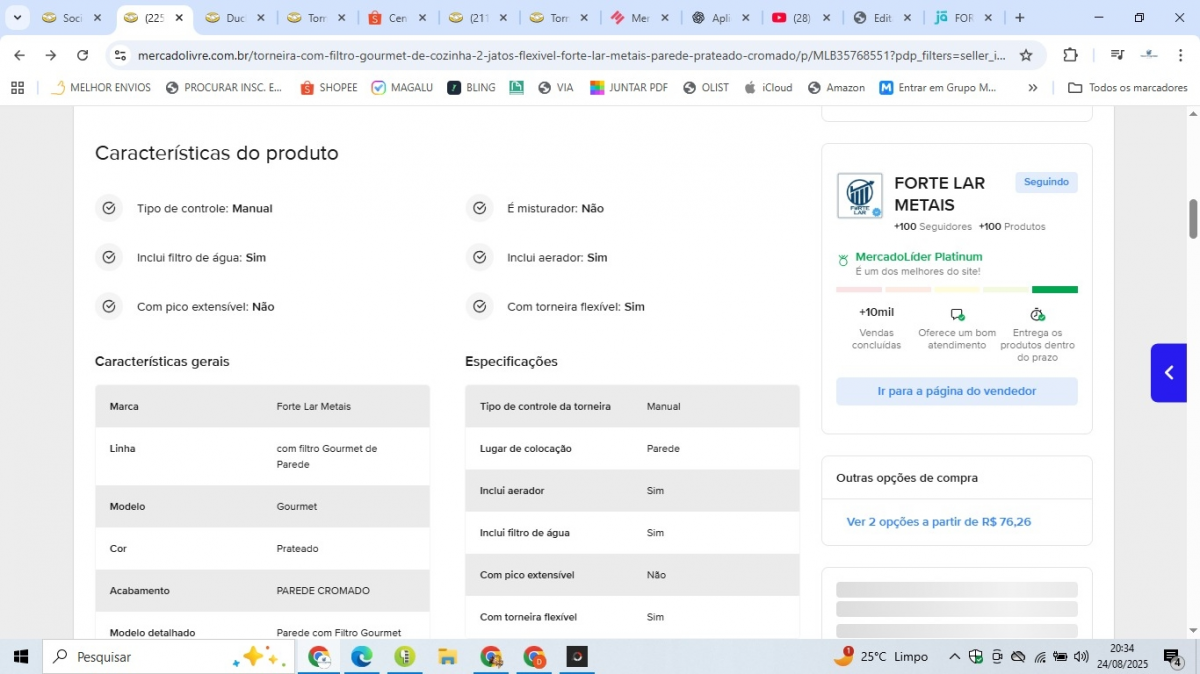Open the site information icon in address bar
Image resolution: width=1200 pixels, height=674 pixels.
[x=120, y=55]
